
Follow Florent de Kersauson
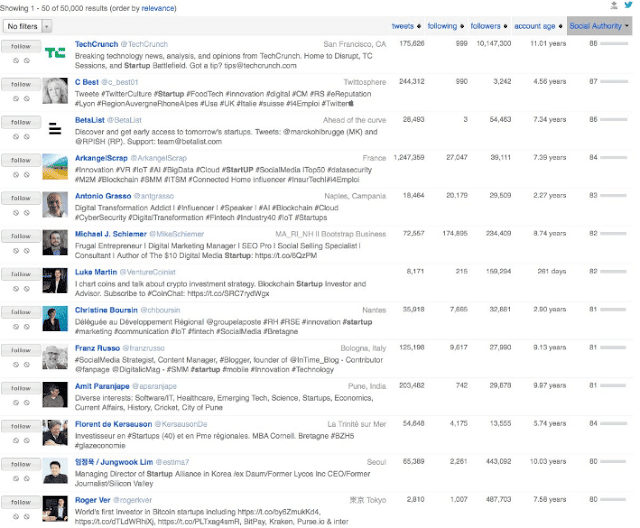coord(21,426)
